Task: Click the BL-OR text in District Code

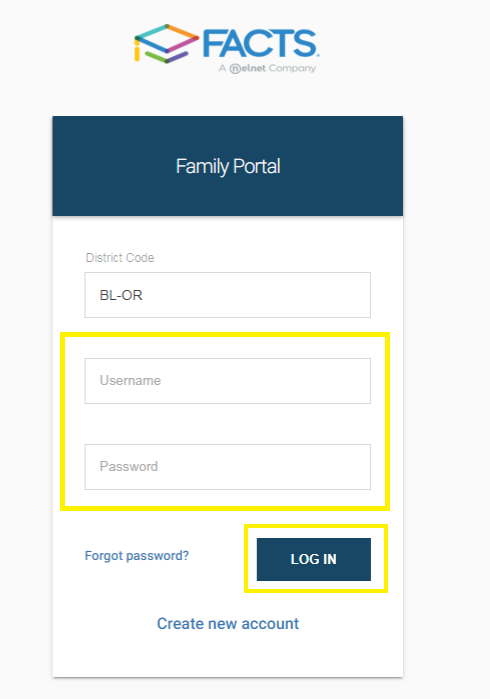Action: point(121,296)
